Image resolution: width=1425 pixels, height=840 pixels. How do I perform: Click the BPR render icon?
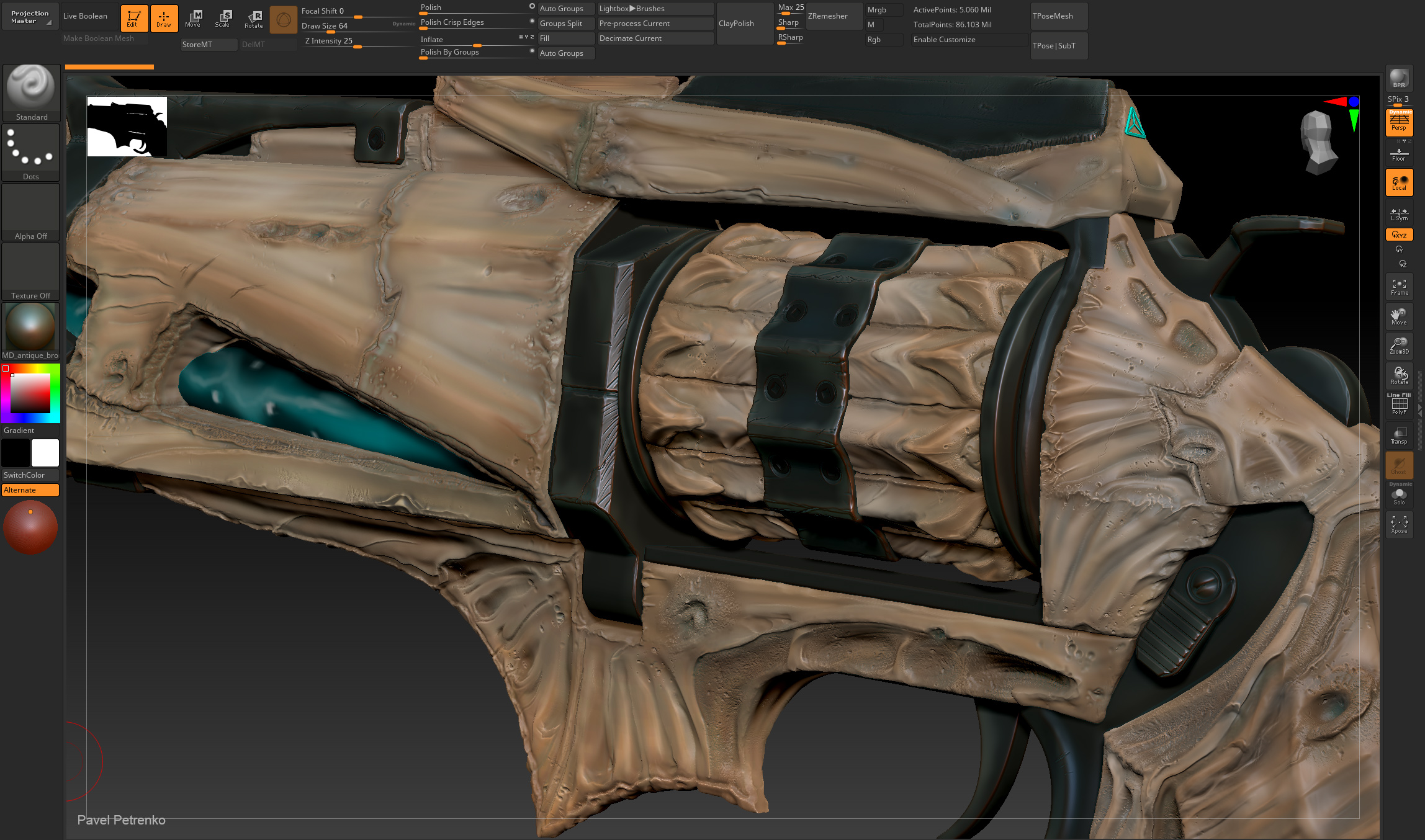1399,78
